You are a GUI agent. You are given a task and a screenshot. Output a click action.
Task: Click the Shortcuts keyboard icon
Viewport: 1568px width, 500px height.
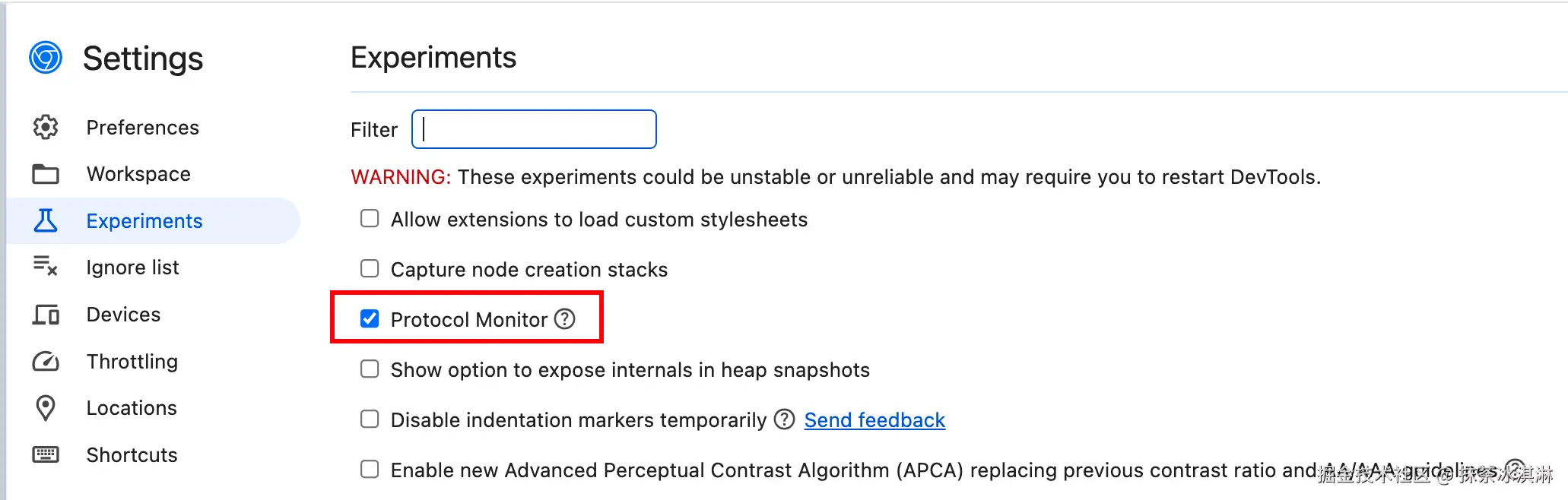point(46,454)
